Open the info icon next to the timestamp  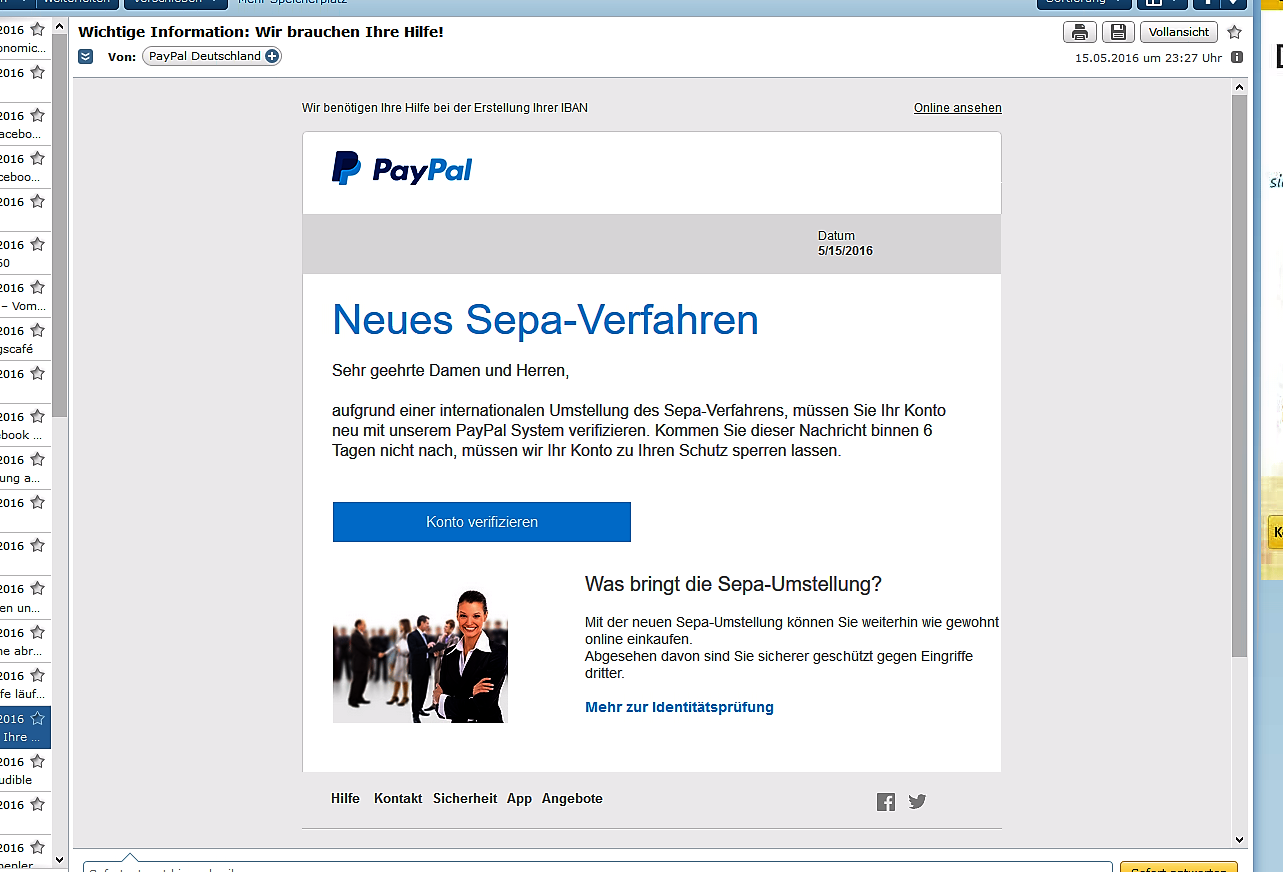click(1237, 57)
